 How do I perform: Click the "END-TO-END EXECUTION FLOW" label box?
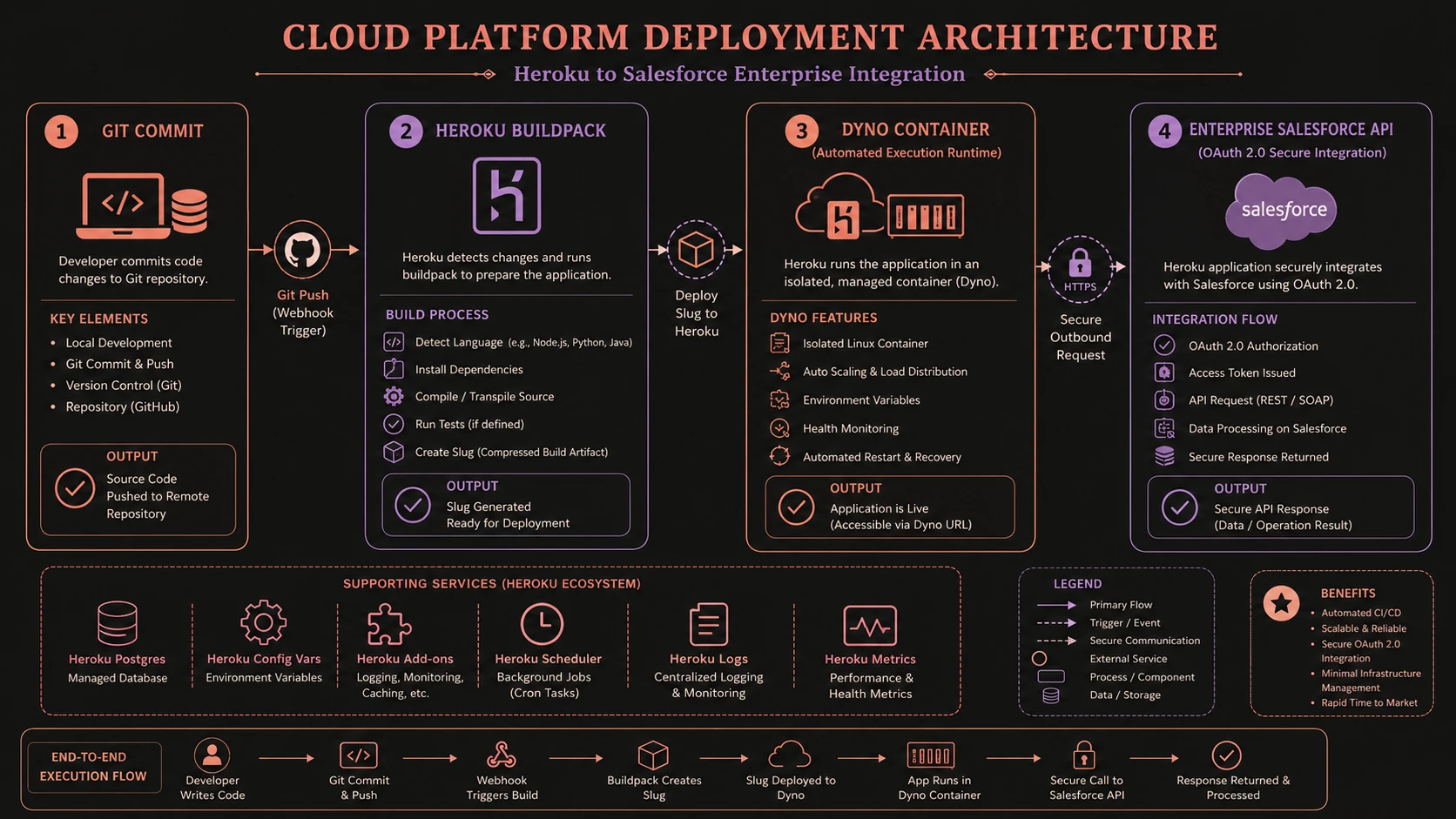point(94,767)
